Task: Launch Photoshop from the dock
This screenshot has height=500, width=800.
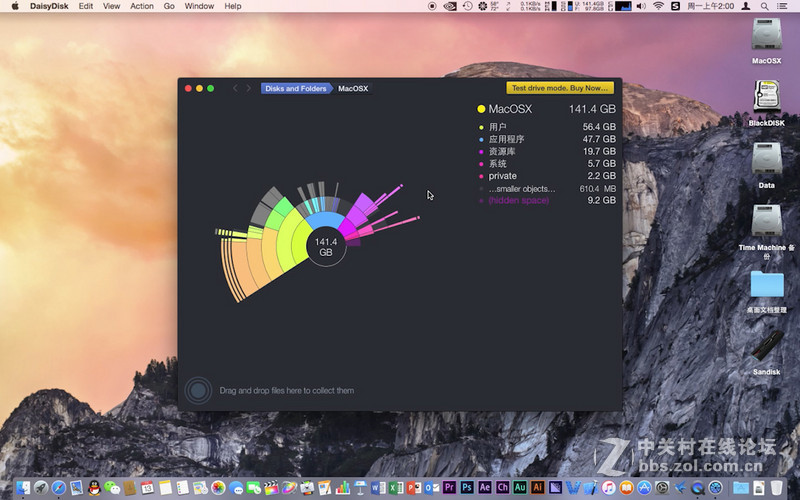Action: click(x=467, y=487)
